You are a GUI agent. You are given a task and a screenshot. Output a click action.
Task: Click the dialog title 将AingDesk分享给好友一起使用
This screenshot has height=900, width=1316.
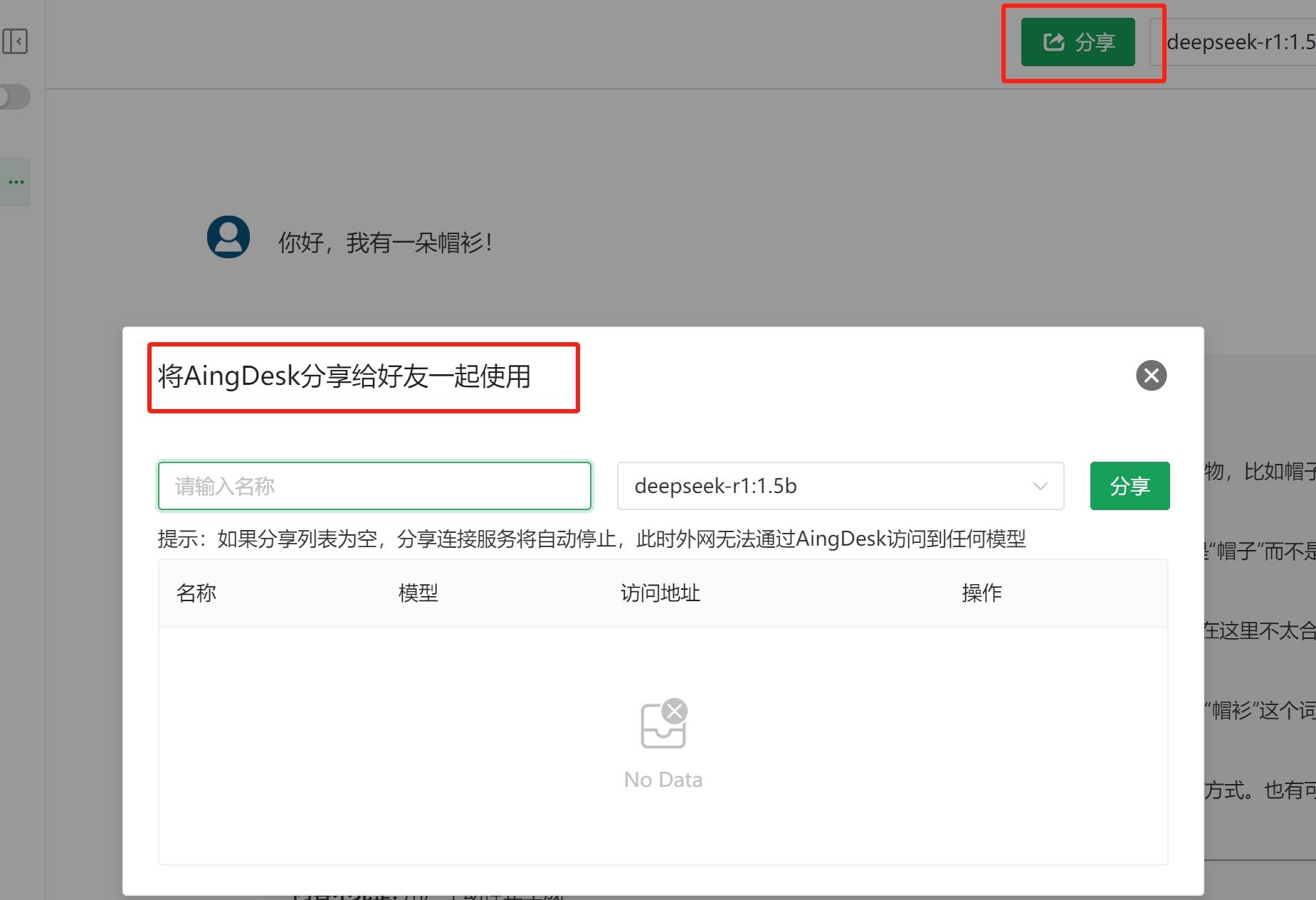pos(344,376)
